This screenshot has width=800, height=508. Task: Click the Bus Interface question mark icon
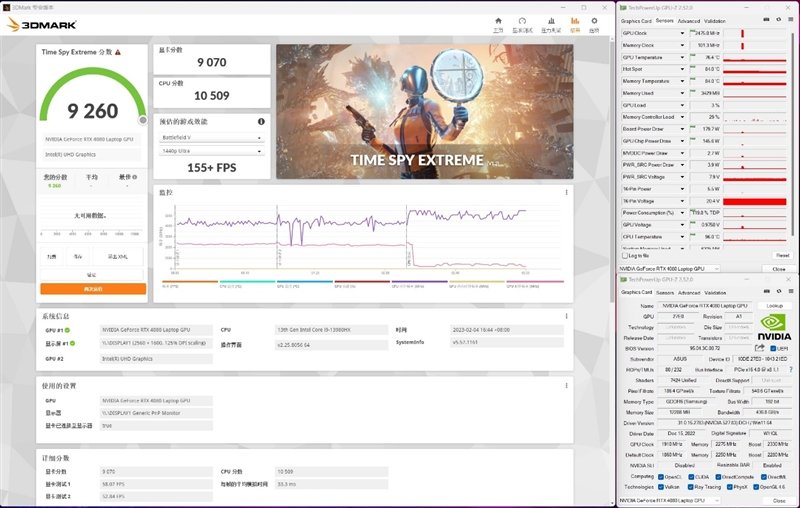click(x=793, y=368)
